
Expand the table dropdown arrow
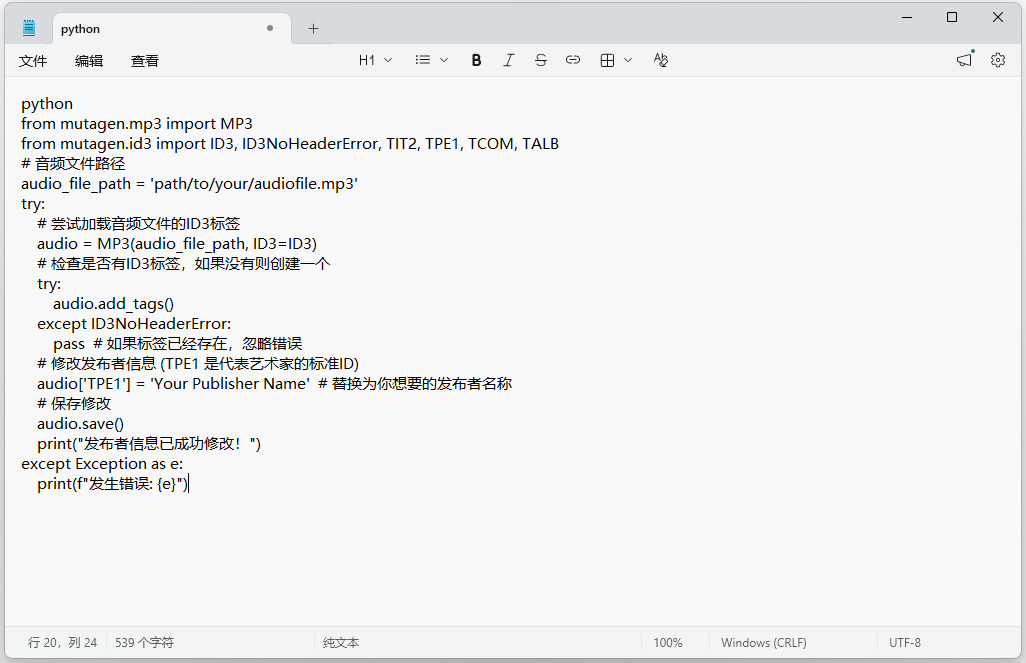[x=628, y=60]
